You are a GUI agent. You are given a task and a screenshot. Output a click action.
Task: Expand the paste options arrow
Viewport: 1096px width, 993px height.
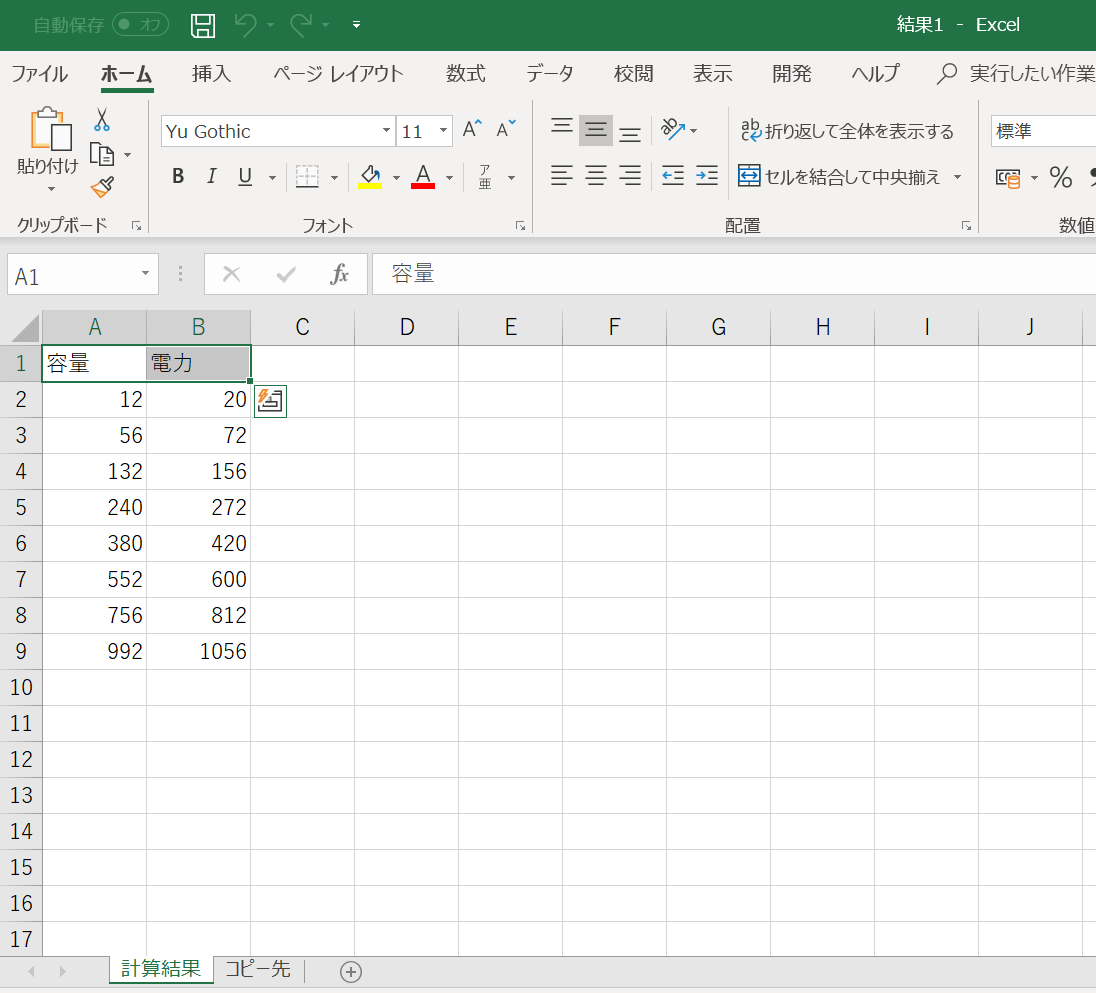click(50, 189)
